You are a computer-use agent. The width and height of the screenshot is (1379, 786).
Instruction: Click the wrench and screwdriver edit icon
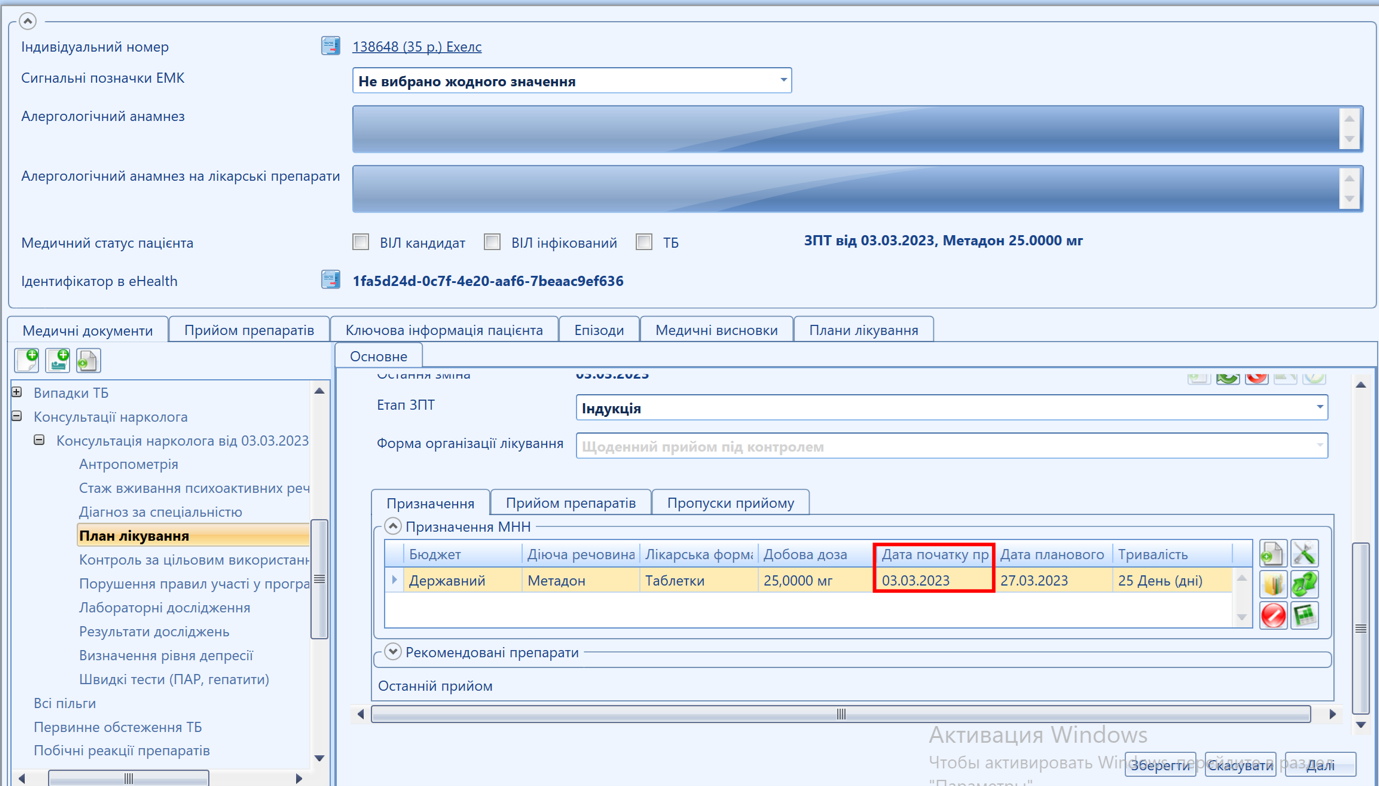coord(1304,553)
